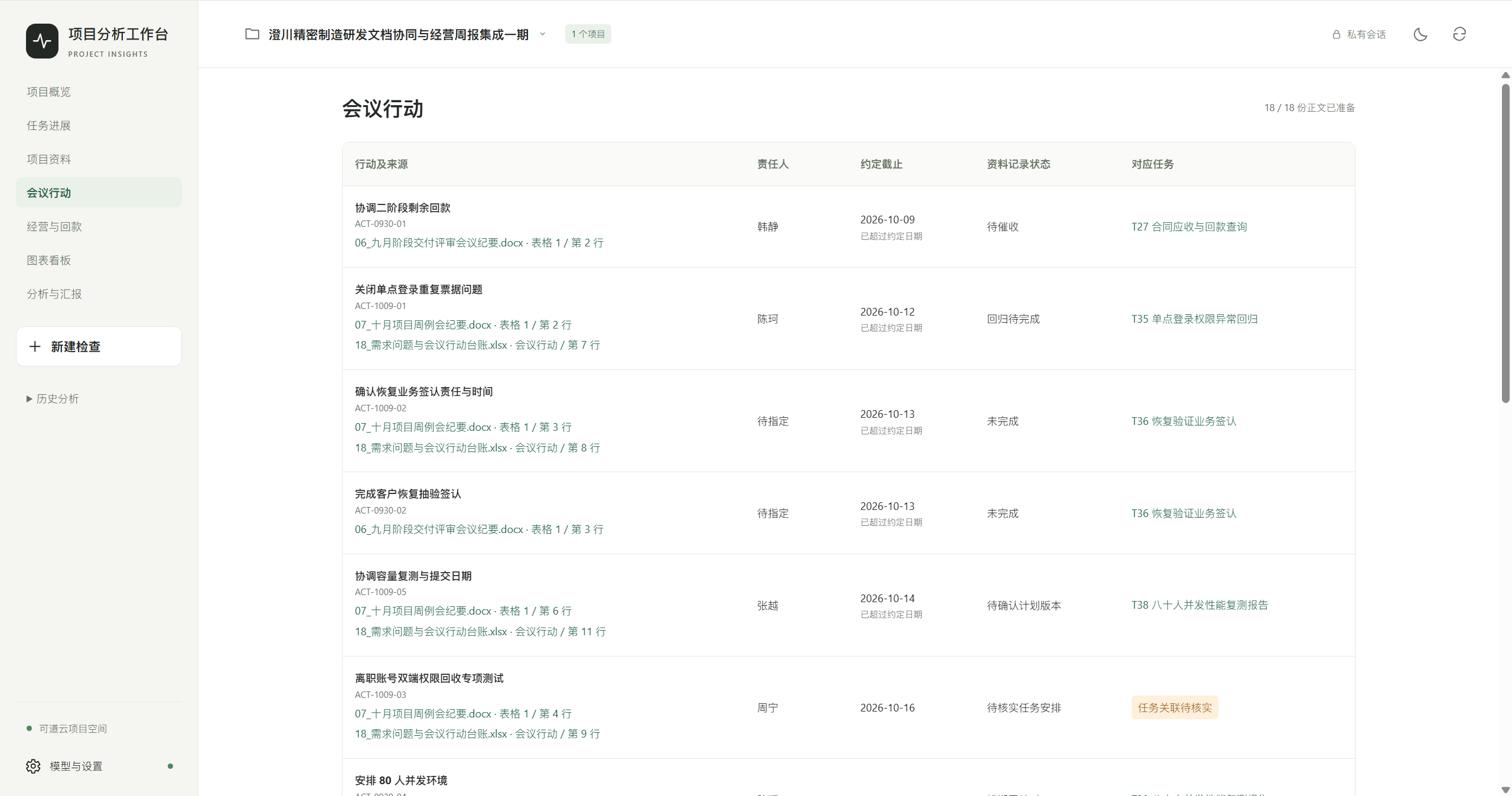Image resolution: width=1512 pixels, height=796 pixels.
Task: Open 18_需求问题 ledger source, 第 11 行
Action: pos(480,632)
